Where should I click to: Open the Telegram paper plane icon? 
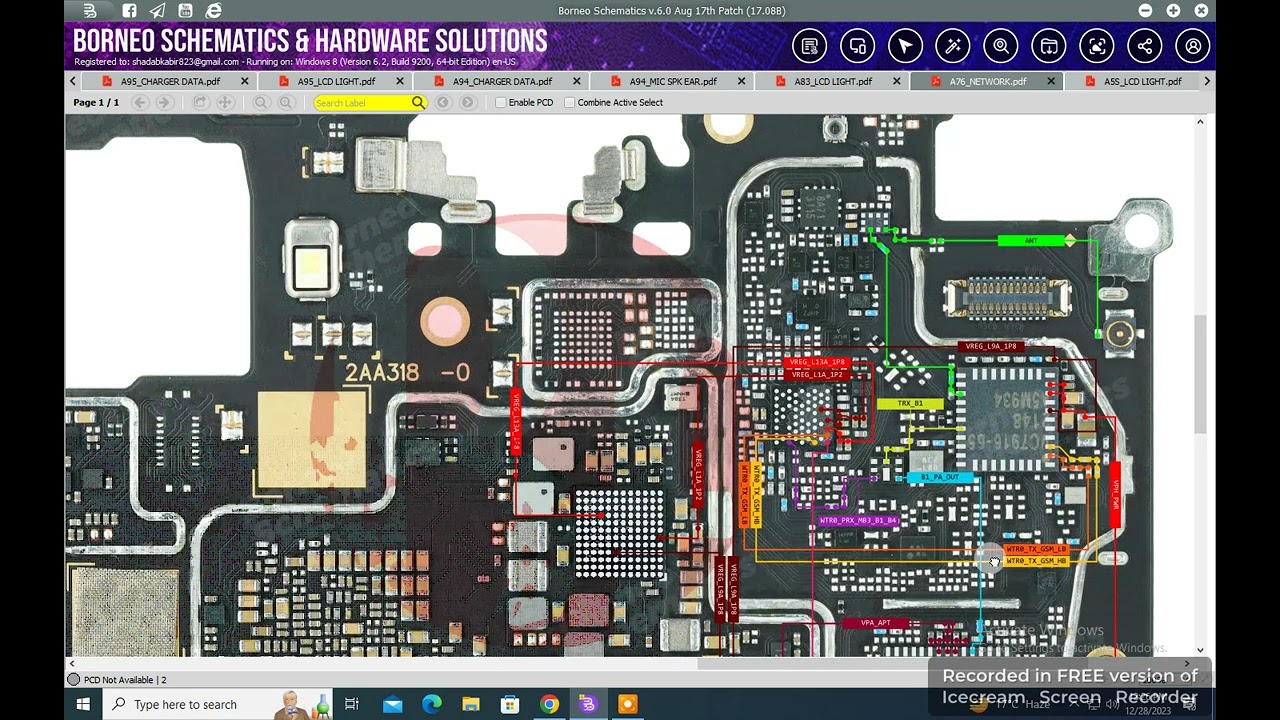(x=157, y=11)
